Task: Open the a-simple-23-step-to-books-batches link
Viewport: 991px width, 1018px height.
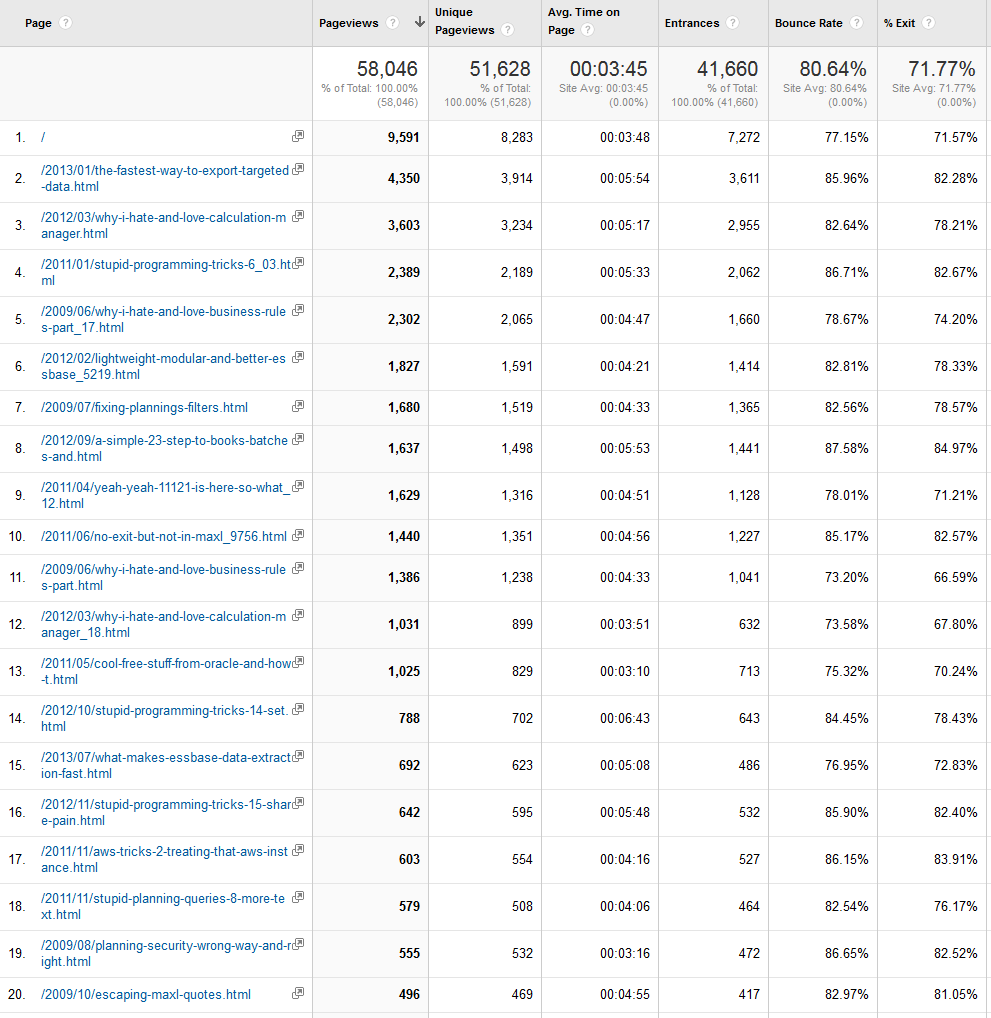Action: 164,449
